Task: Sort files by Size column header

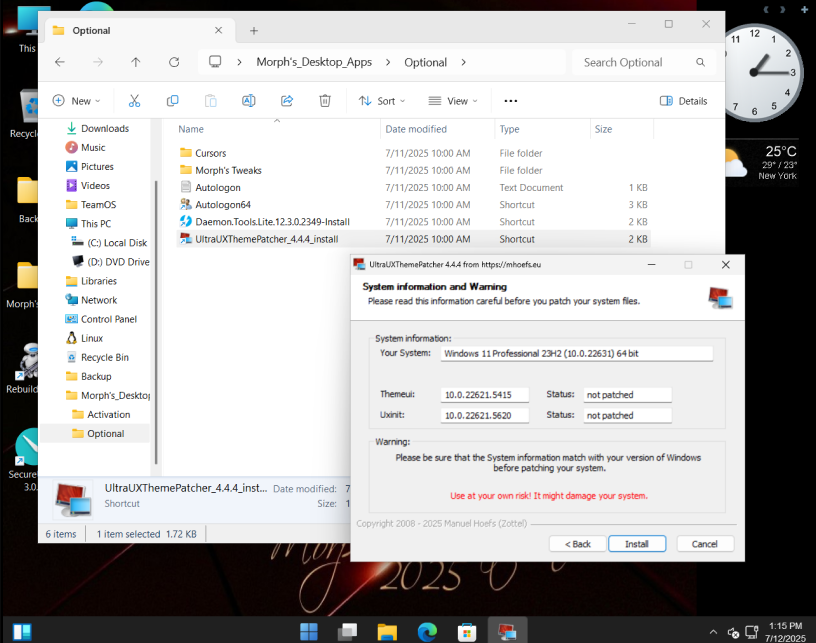Action: 603,129
